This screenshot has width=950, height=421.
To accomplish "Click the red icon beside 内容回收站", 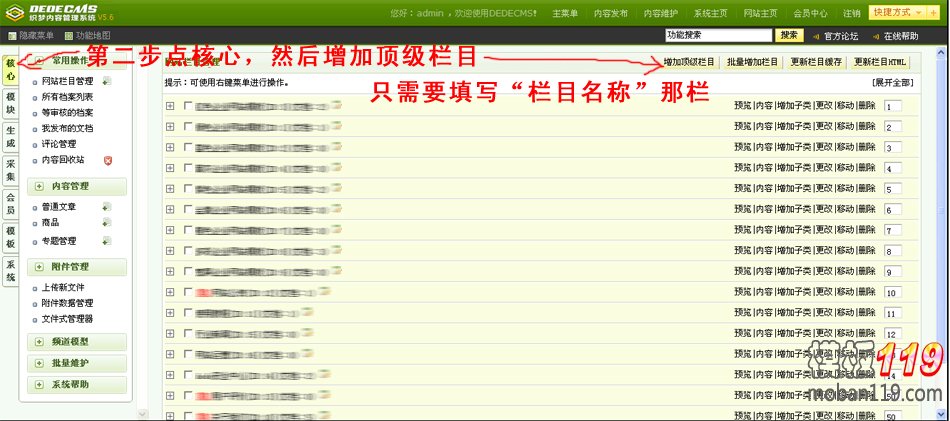I will pyautogui.click(x=108, y=160).
